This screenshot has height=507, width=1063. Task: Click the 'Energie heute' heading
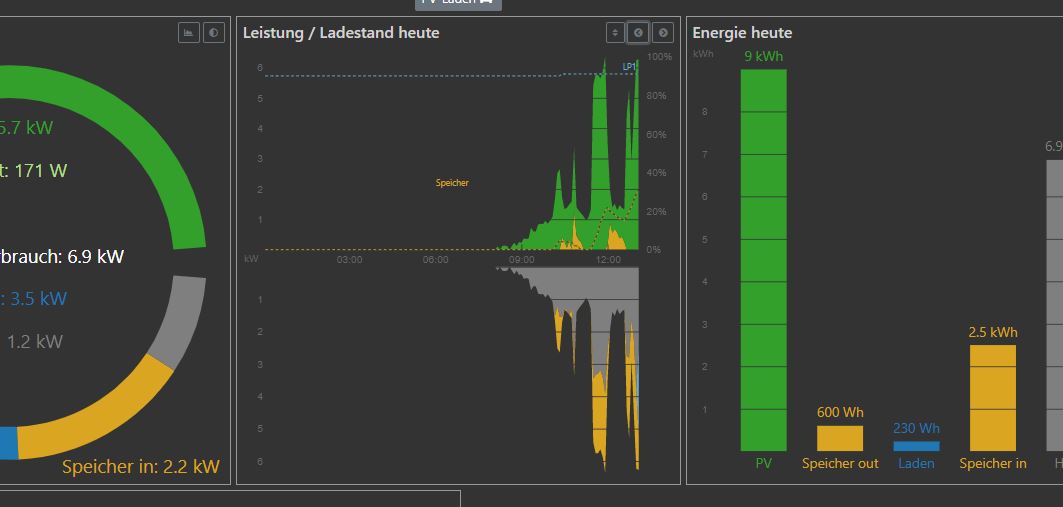[742, 33]
